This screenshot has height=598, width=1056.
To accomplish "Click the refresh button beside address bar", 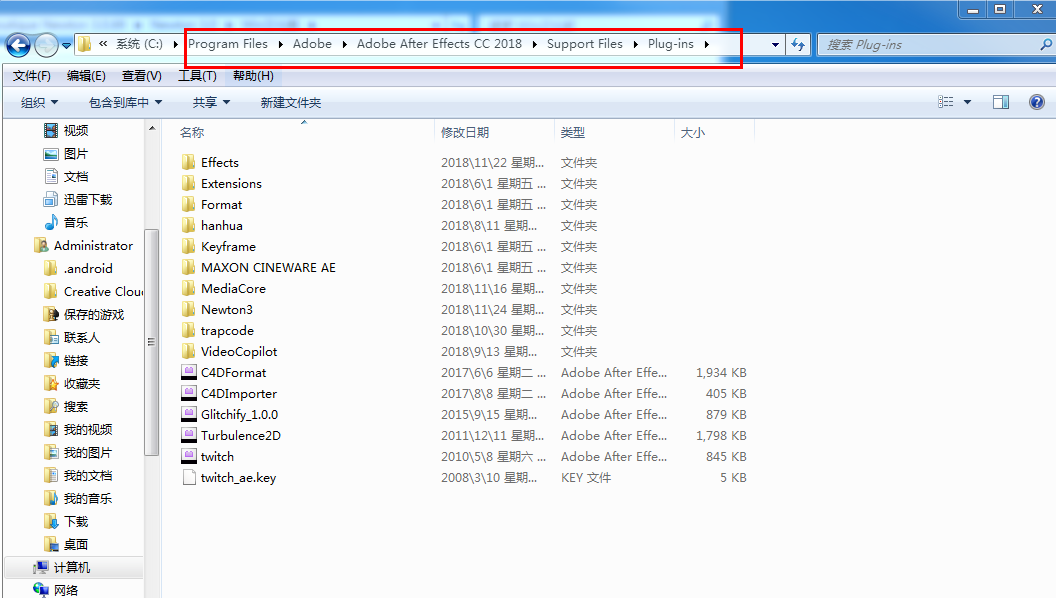I will pos(798,45).
